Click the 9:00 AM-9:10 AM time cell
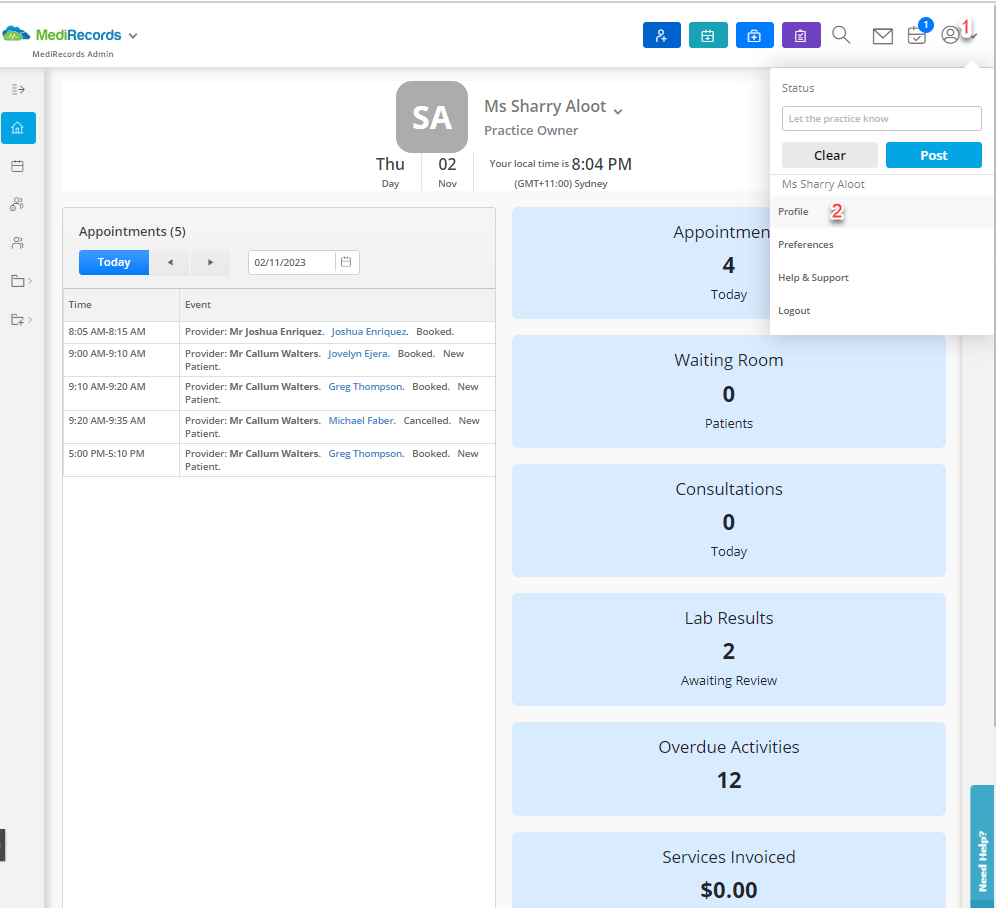The image size is (996, 908). (121, 360)
